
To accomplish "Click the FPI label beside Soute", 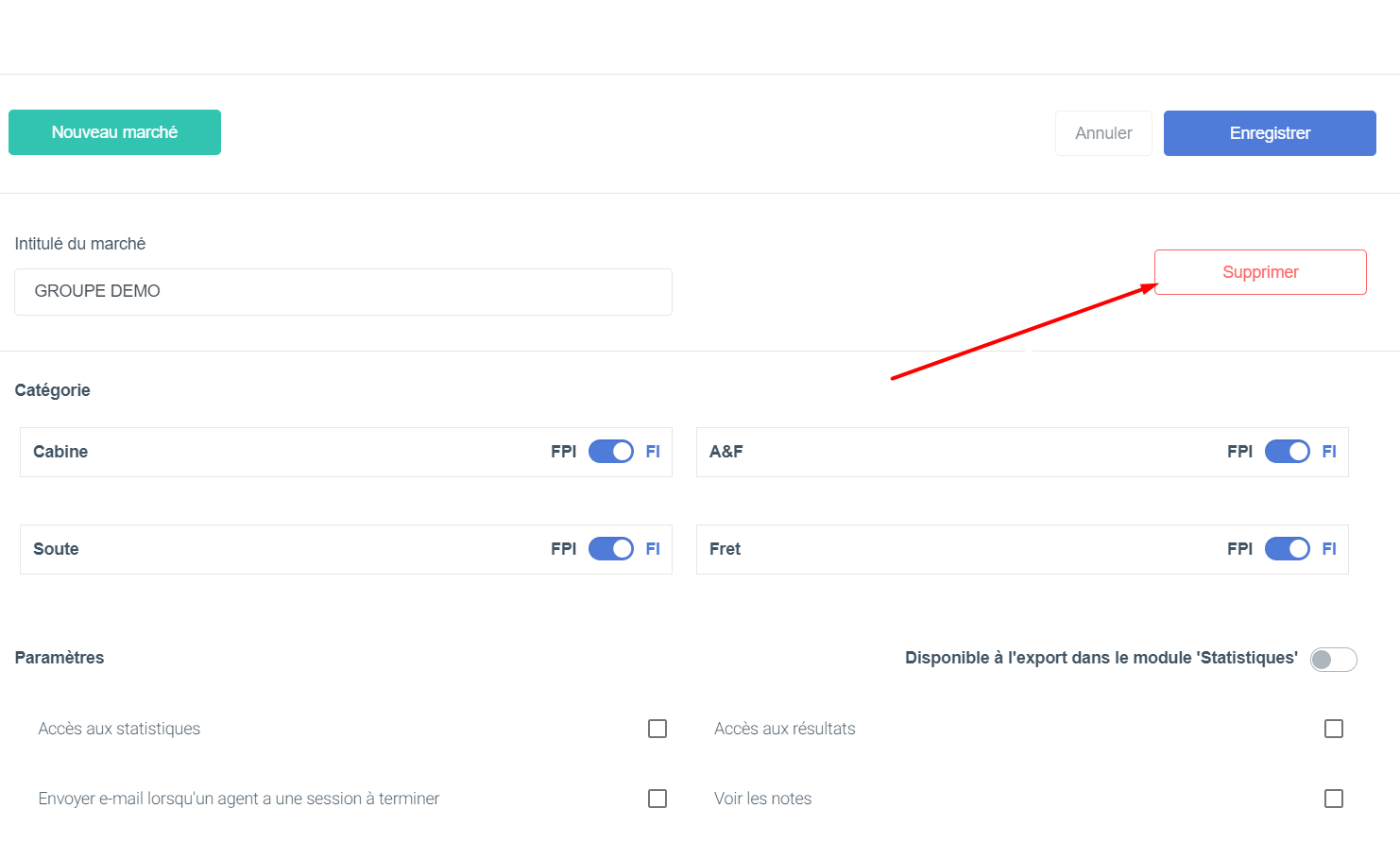I will (x=563, y=549).
